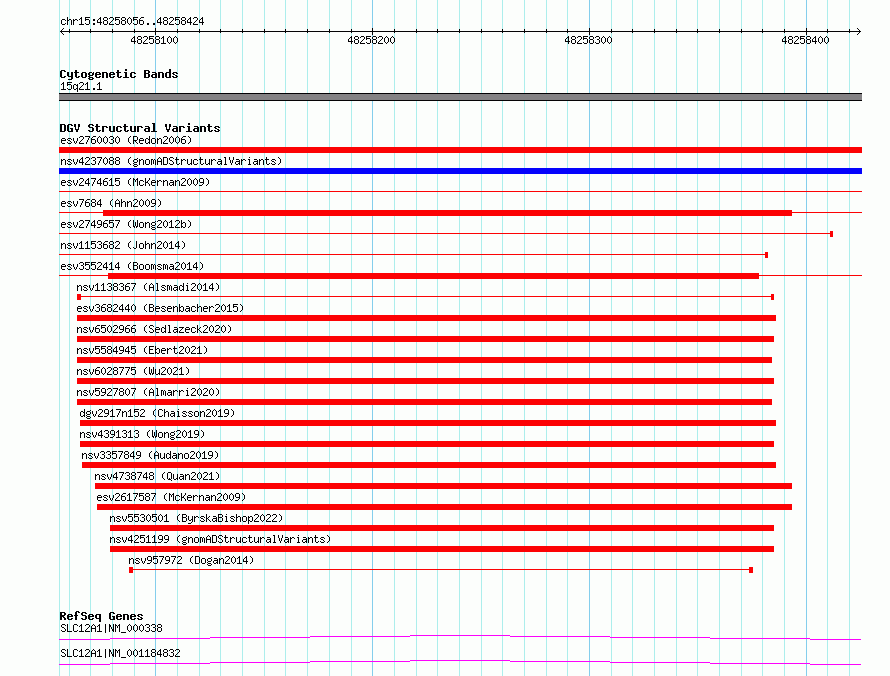Click the right end marker of the esv2749657 line
890x676 pixels.
click(x=832, y=234)
